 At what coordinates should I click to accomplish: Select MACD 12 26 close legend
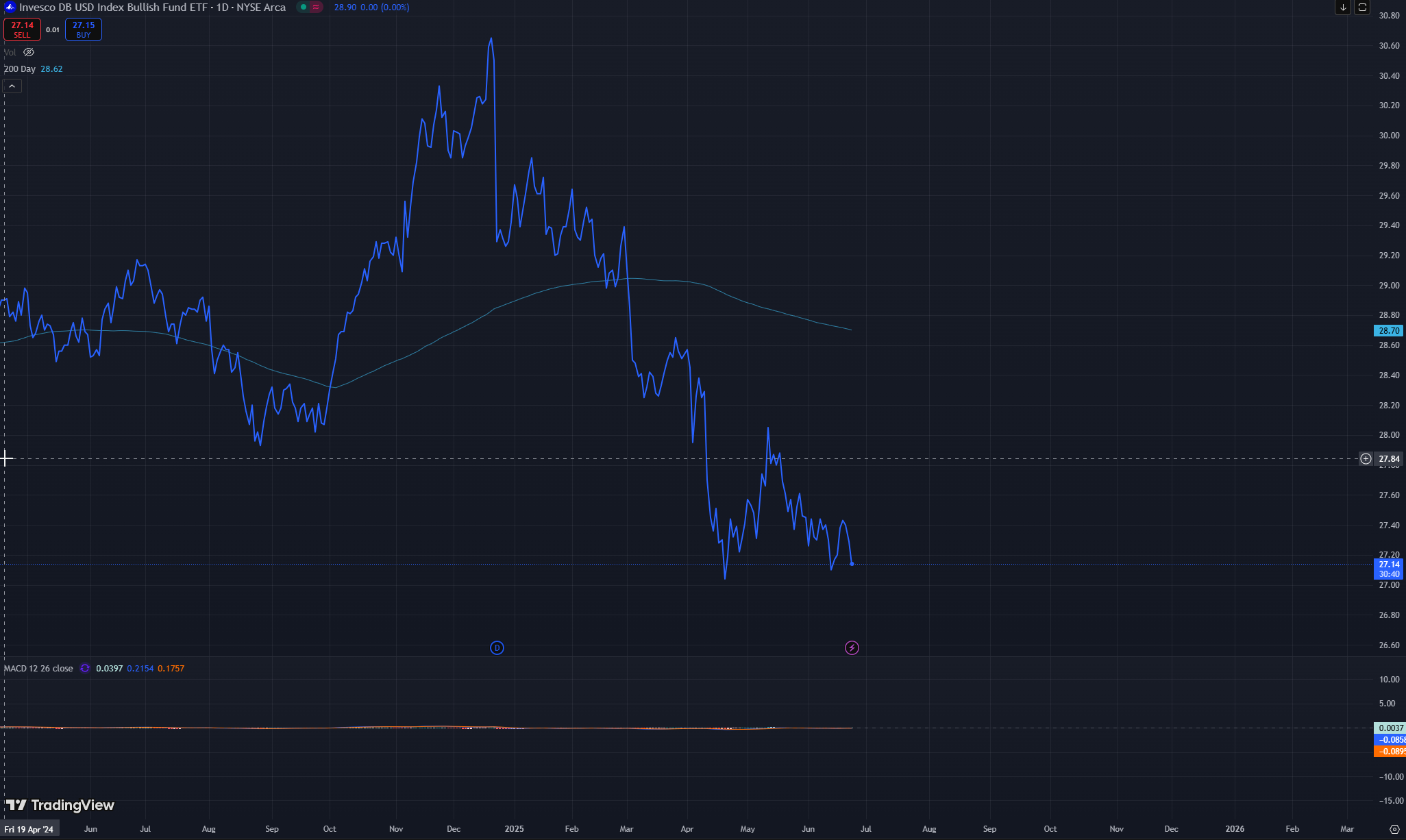[x=38, y=668]
